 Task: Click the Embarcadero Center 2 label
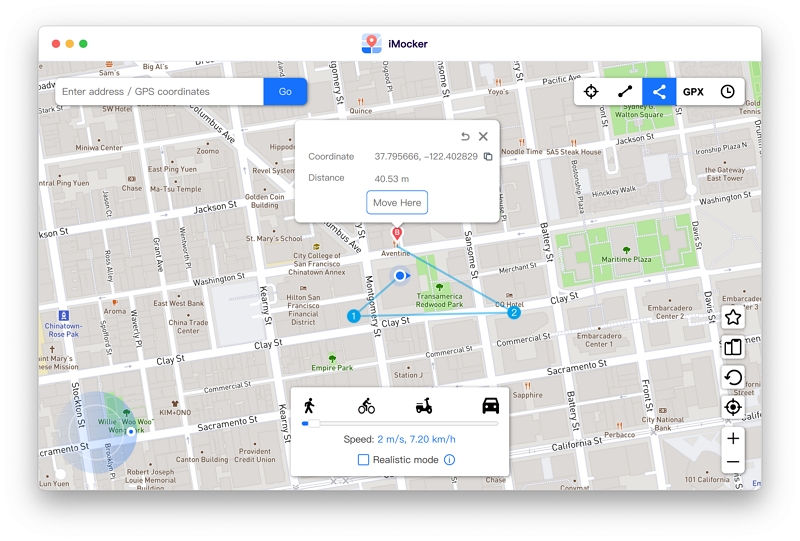pyautogui.click(x=670, y=312)
